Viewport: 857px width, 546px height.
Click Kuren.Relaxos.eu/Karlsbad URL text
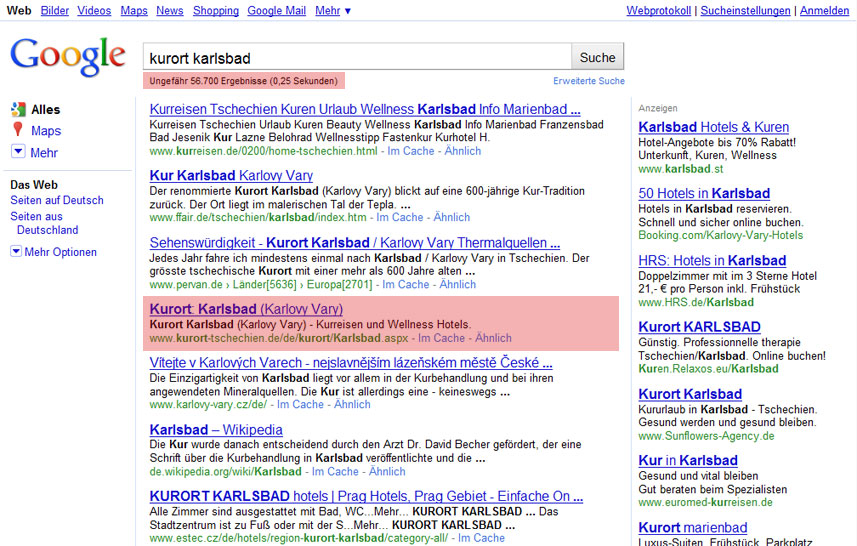point(708,368)
